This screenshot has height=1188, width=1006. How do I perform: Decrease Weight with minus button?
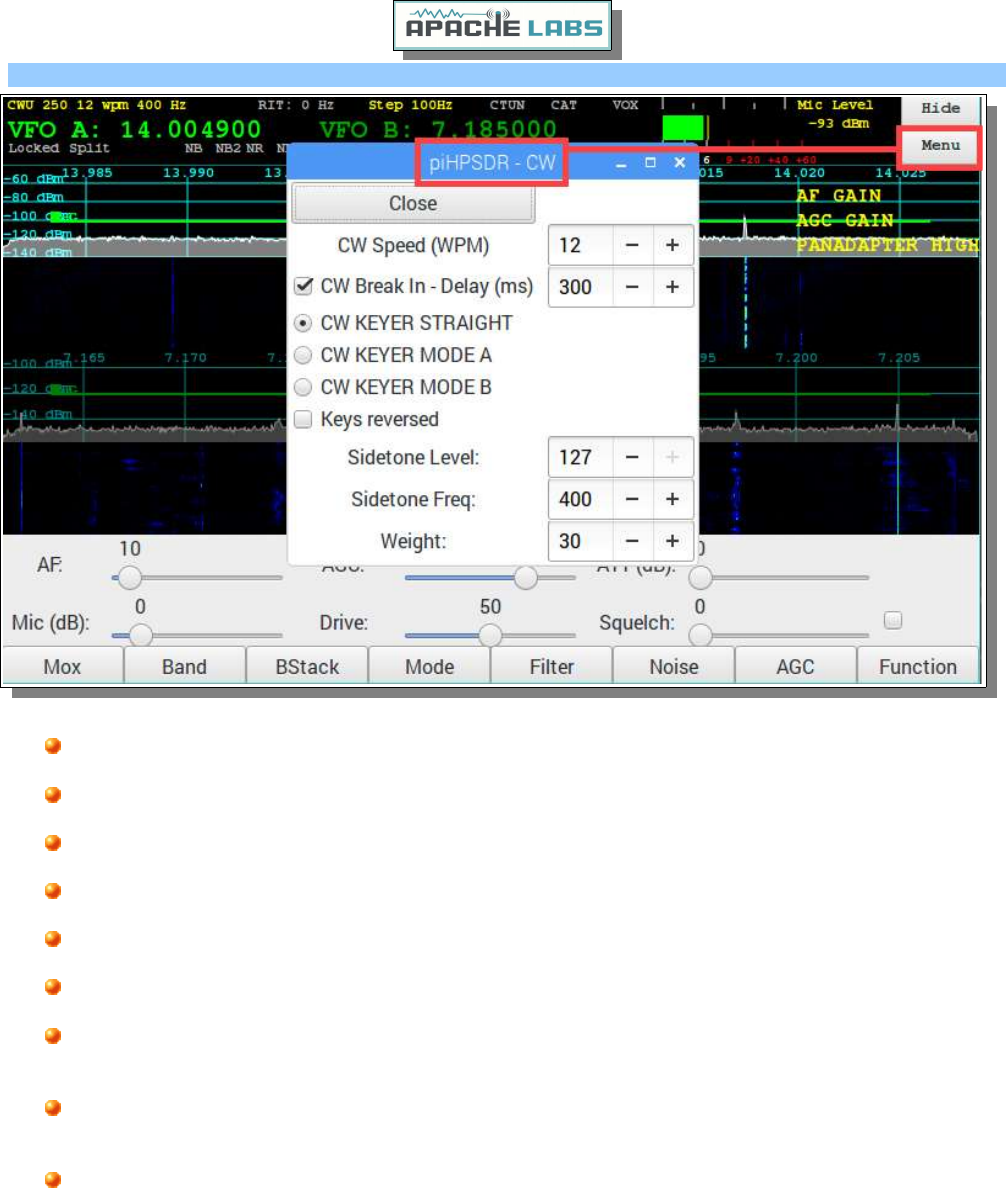pyautogui.click(x=632, y=541)
